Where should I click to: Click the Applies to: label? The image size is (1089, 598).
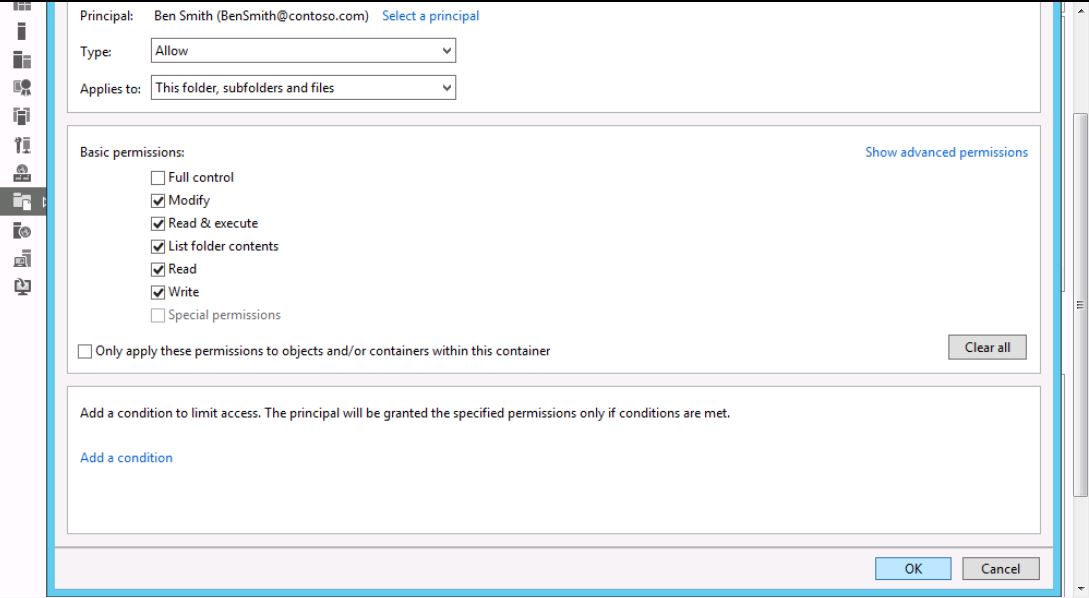pos(110,89)
